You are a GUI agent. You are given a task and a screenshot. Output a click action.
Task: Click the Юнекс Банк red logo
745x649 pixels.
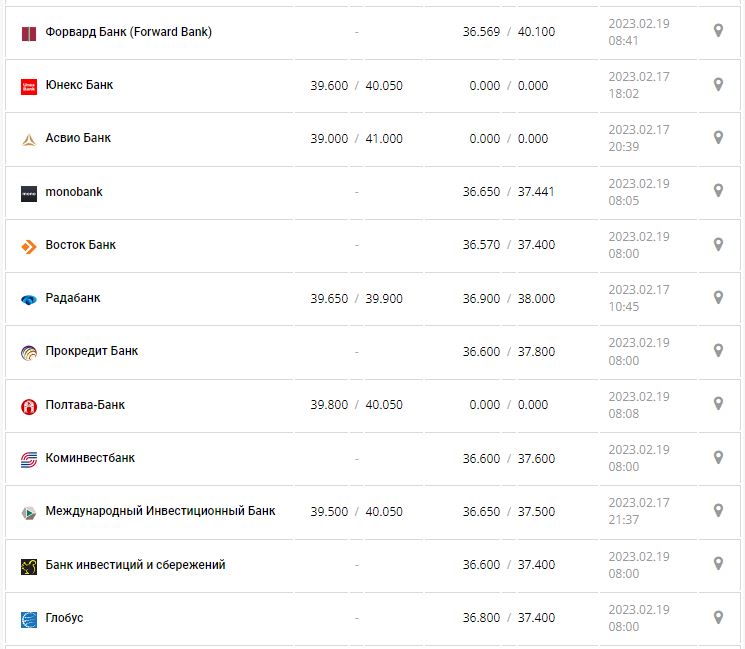(x=29, y=87)
